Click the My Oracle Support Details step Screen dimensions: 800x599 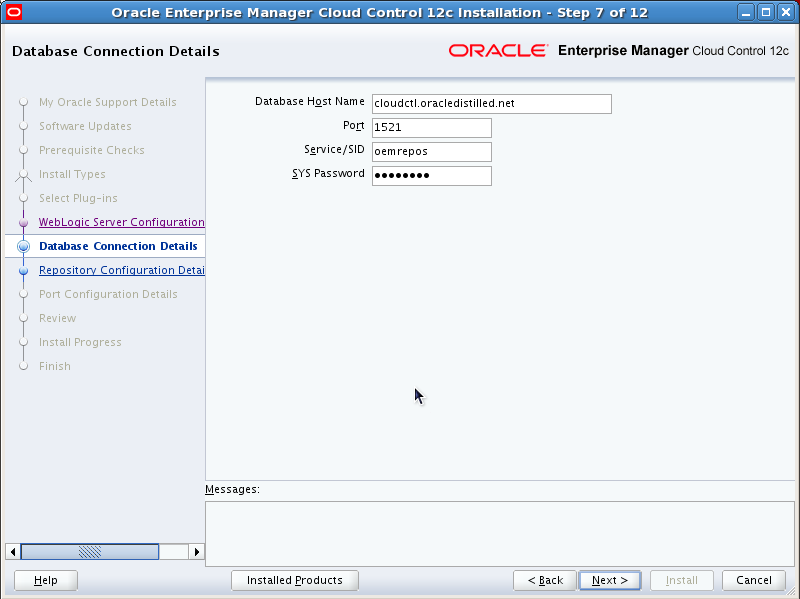pos(108,102)
